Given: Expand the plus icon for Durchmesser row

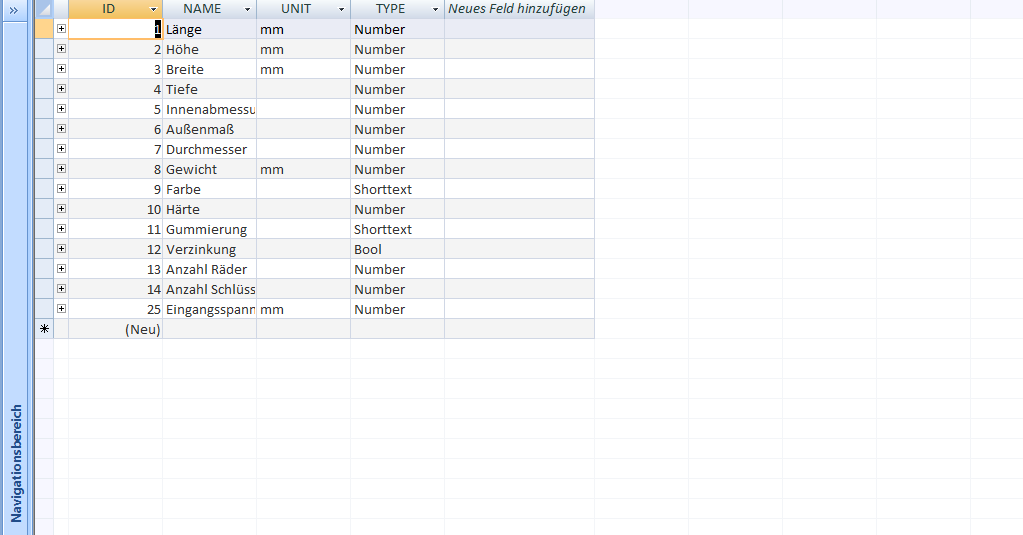Looking at the screenshot, I should tap(61, 149).
